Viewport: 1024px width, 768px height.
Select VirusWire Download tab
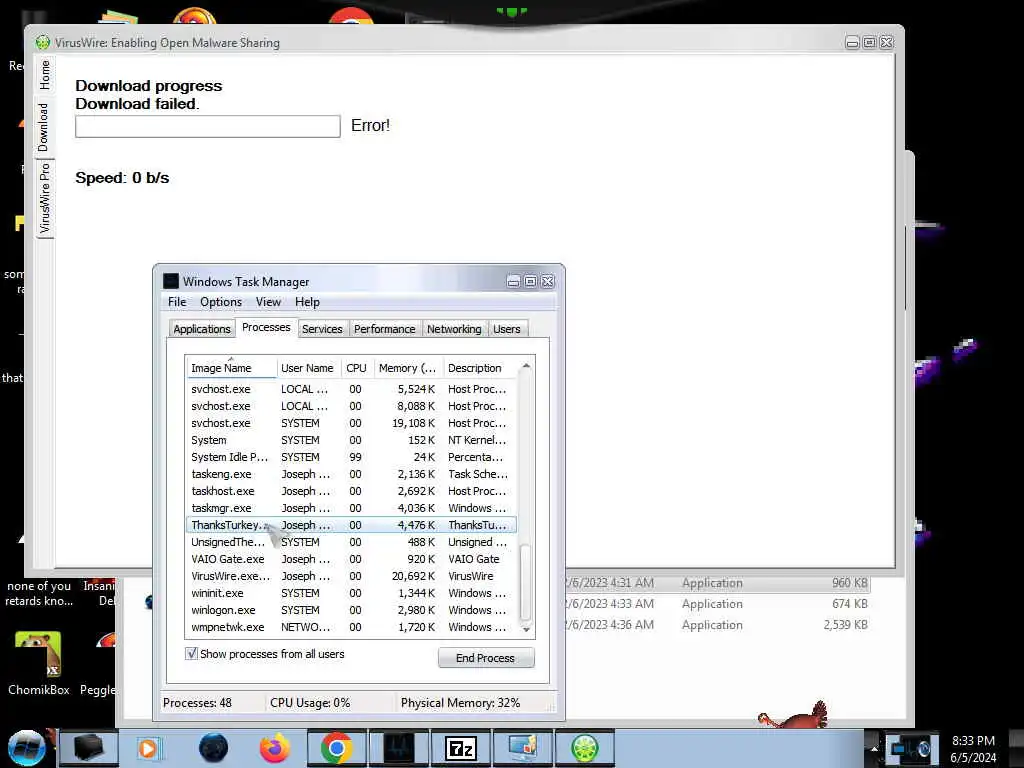43,127
